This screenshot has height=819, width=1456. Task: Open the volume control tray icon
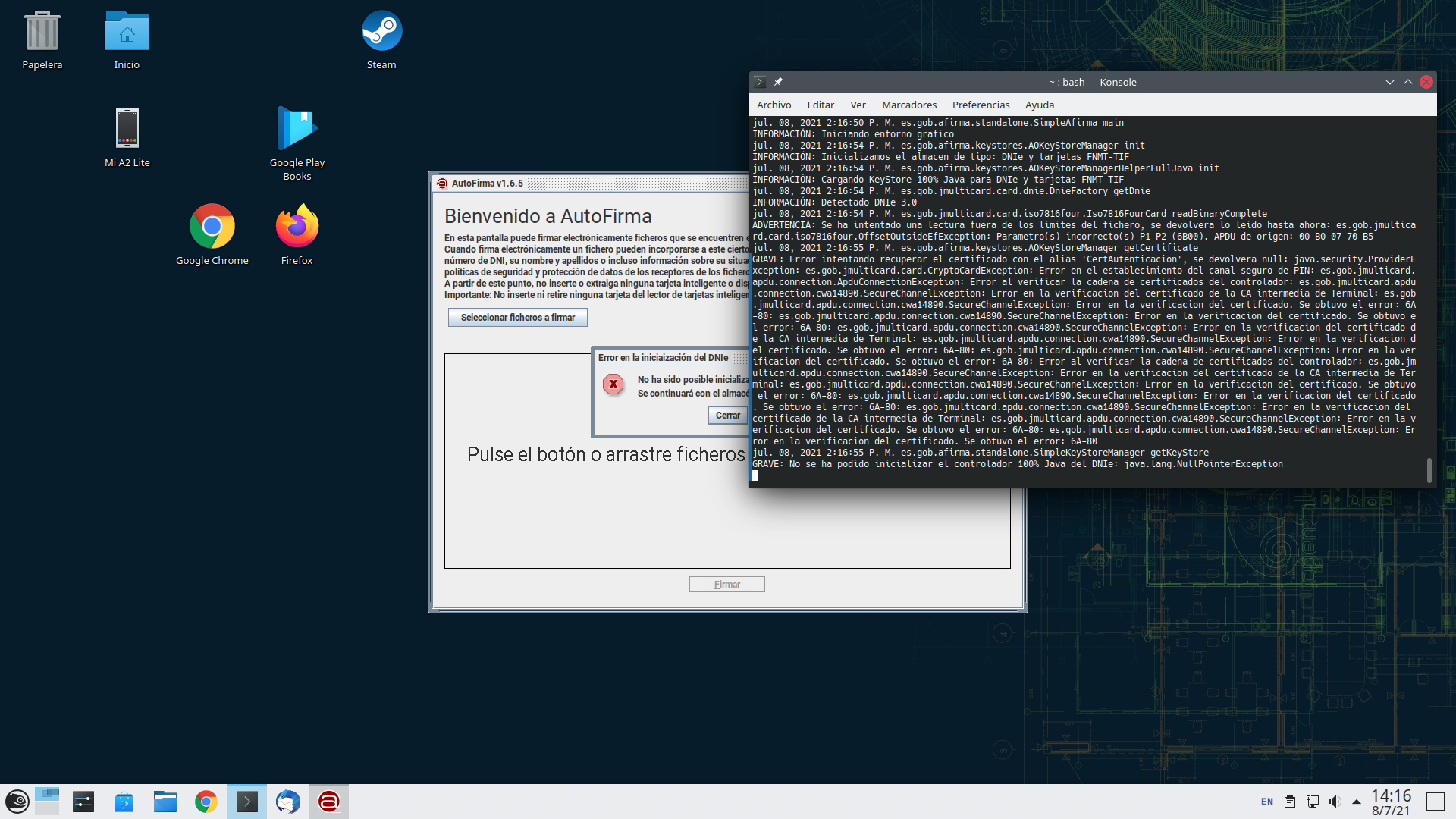1335,802
